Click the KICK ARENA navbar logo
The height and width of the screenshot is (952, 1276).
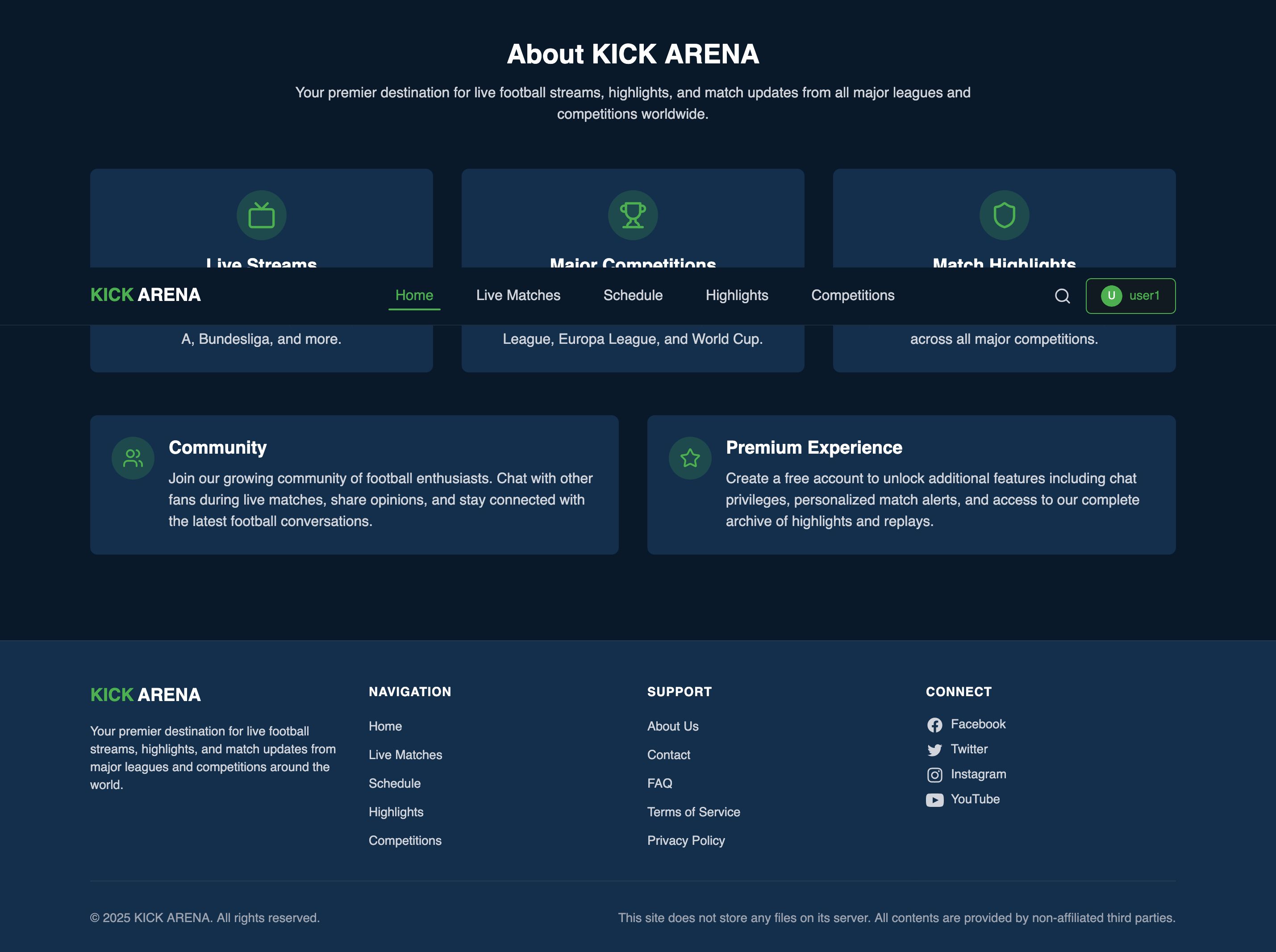pyautogui.click(x=146, y=295)
